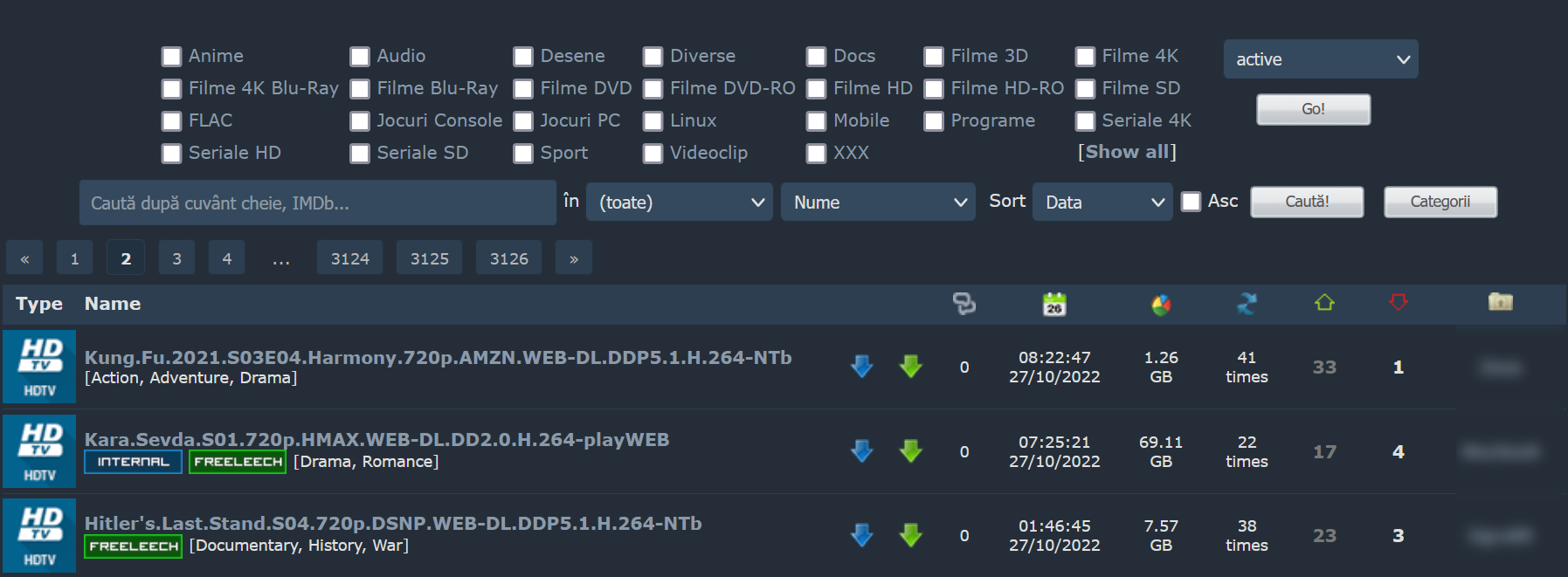The height and width of the screenshot is (577, 1568).
Task: Toggle the Asc sort order checkbox
Action: click(1191, 202)
